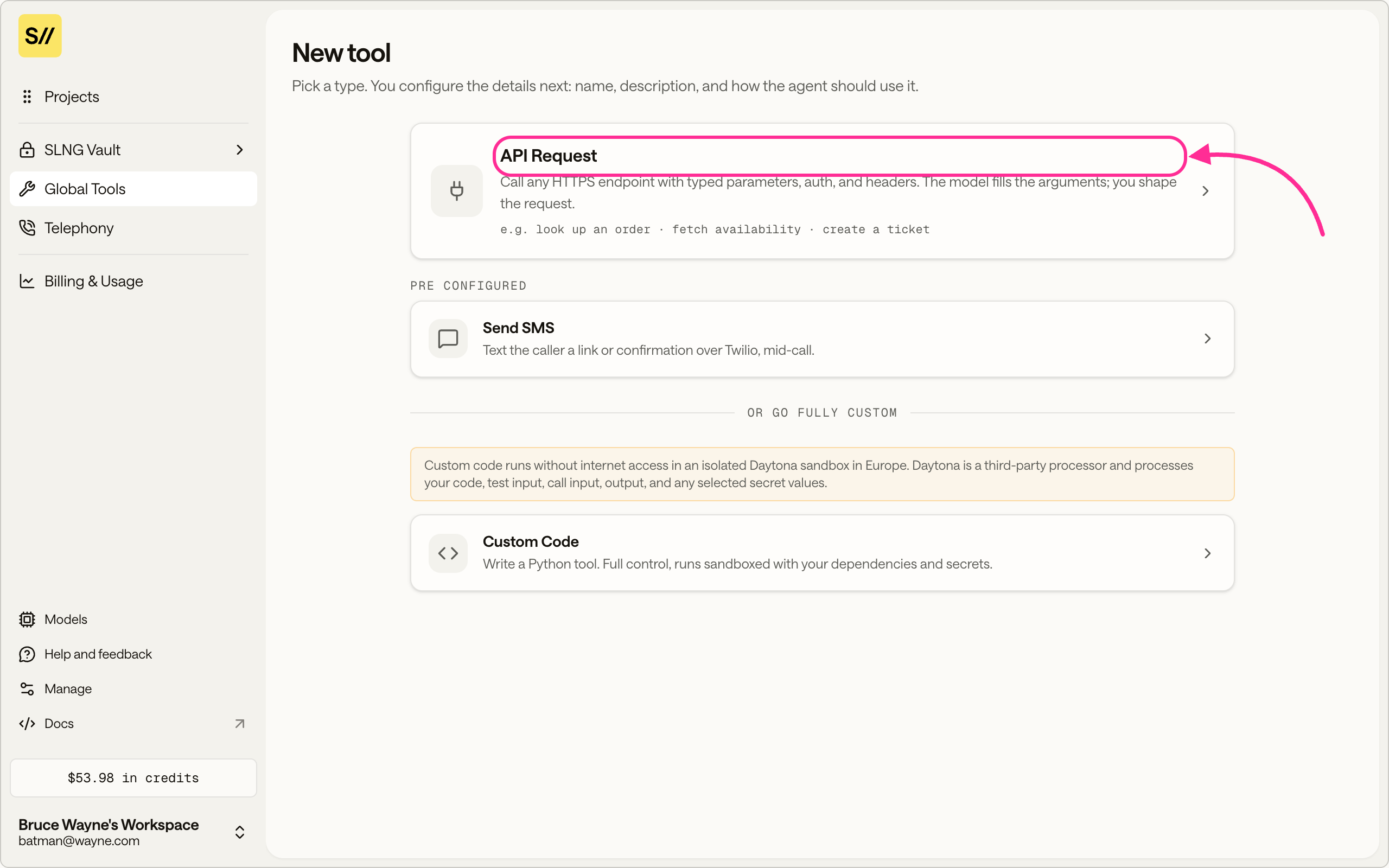Open the Models page
Screen dimensions: 1389x868
coord(133,620)
